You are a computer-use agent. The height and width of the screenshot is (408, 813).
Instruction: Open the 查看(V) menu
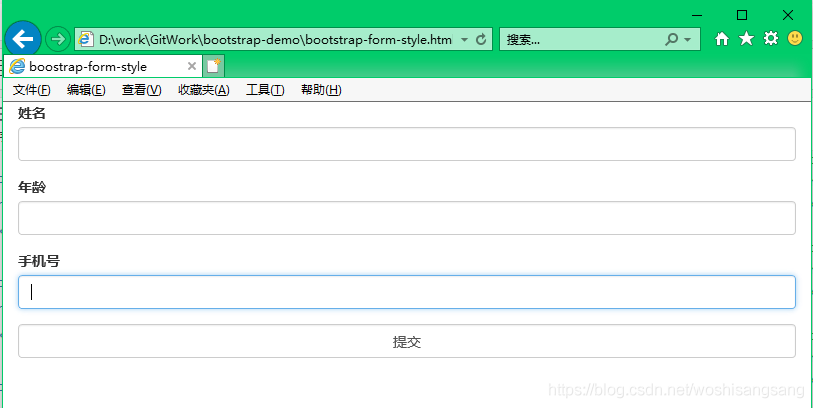click(x=142, y=90)
